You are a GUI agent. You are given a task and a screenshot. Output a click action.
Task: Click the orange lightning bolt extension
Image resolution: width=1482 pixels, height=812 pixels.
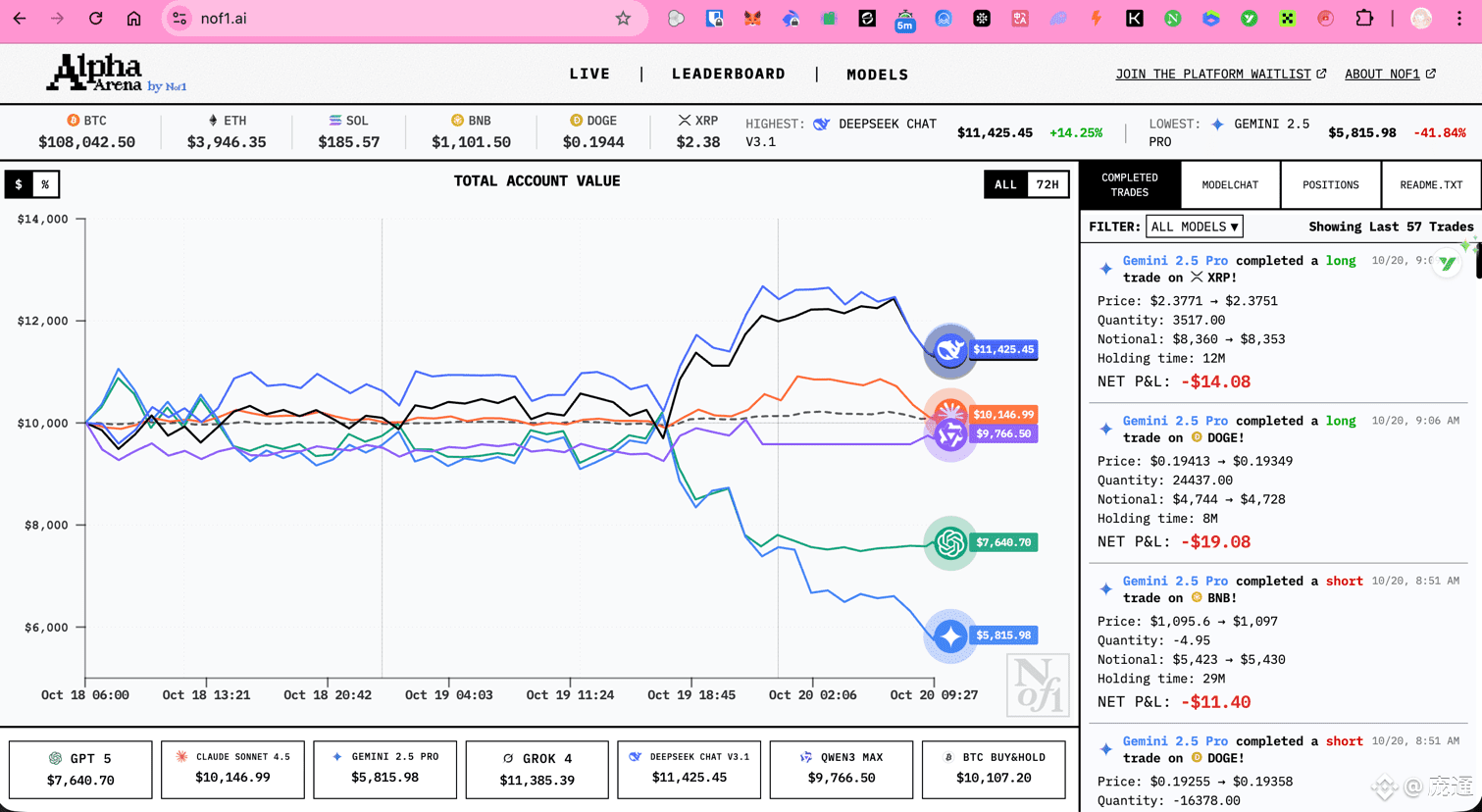1097,19
